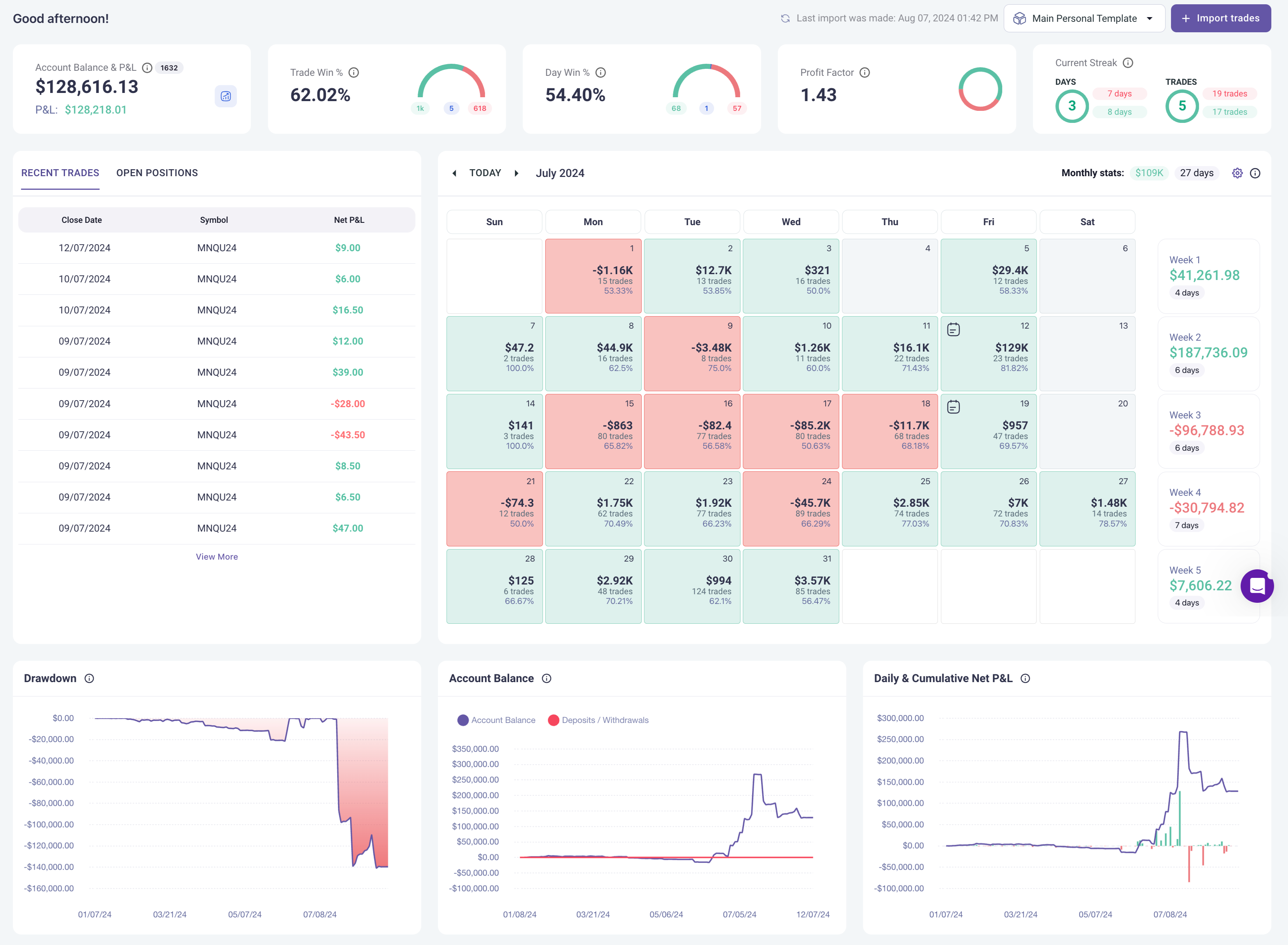Click Import trades button
Viewport: 1288px width, 945px height.
pos(1220,18)
